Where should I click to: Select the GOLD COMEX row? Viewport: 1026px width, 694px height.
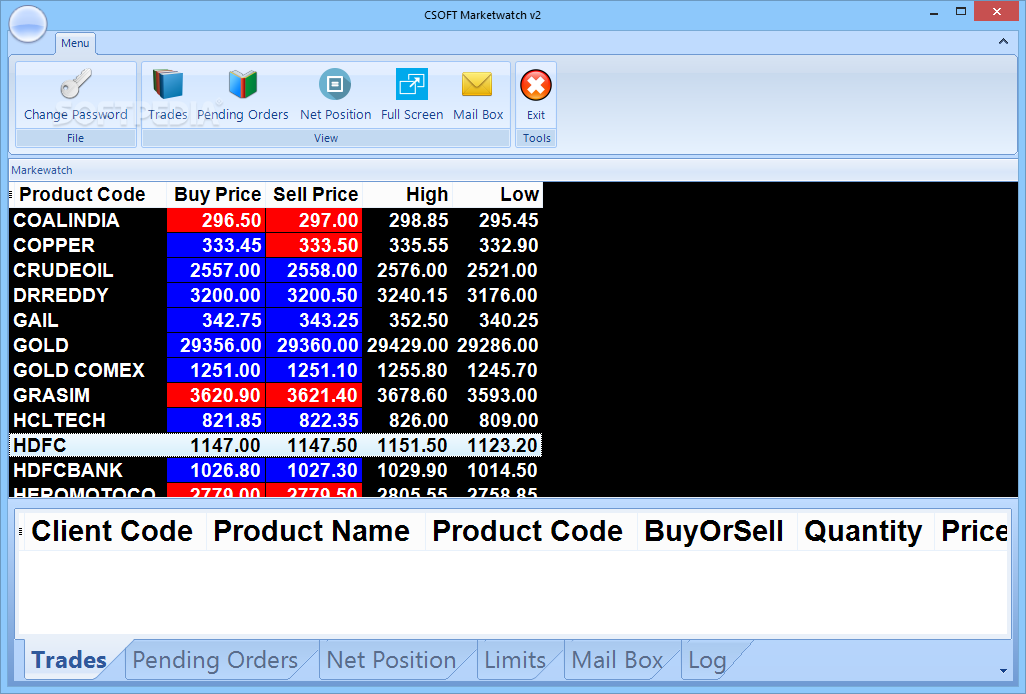[275, 370]
